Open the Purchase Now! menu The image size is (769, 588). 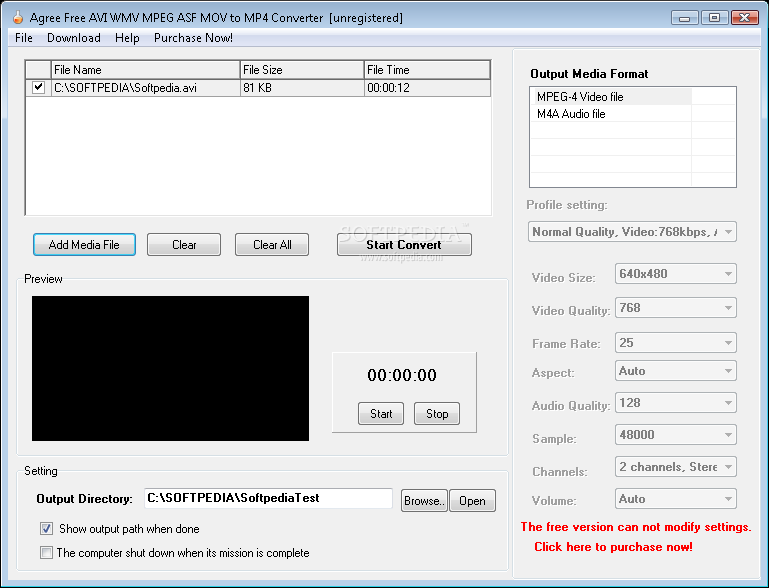(x=193, y=38)
